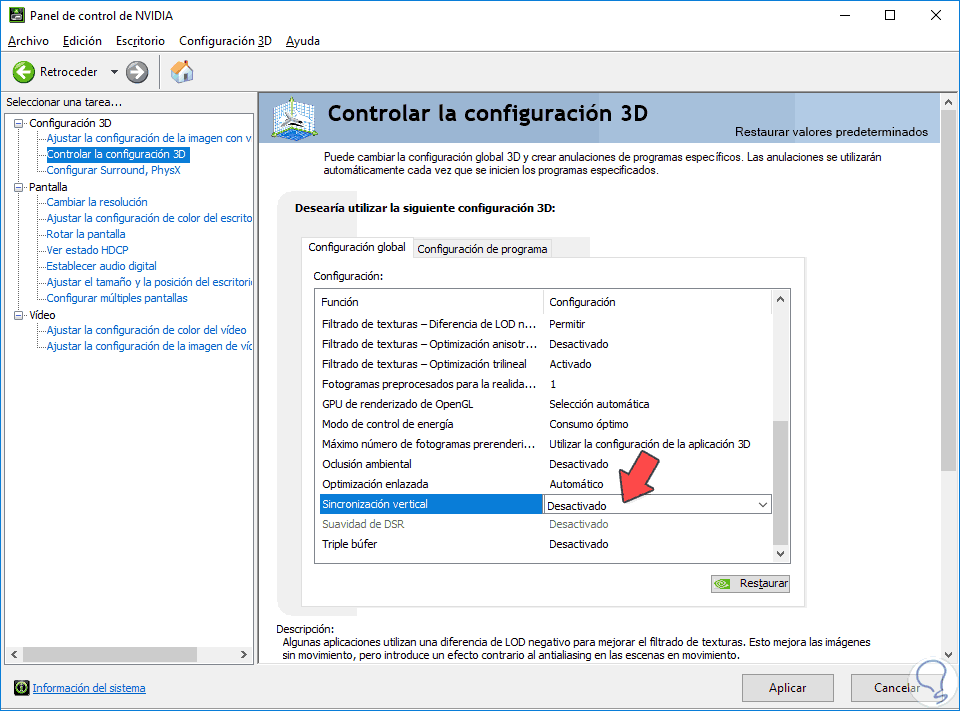Click the settings list scrollbar thumb
The width and height of the screenshot is (960, 711).
pyautogui.click(x=780, y=483)
